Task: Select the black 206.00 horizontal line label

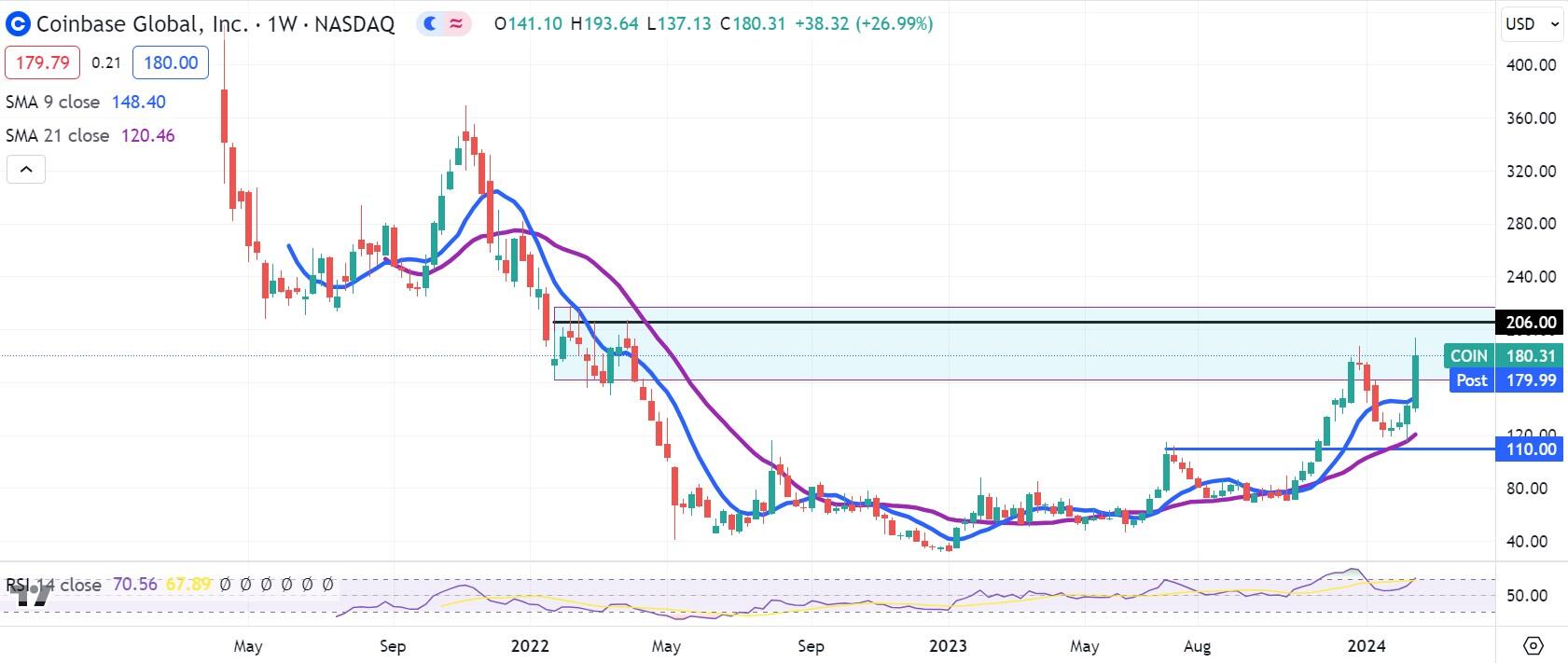Action: [1531, 323]
